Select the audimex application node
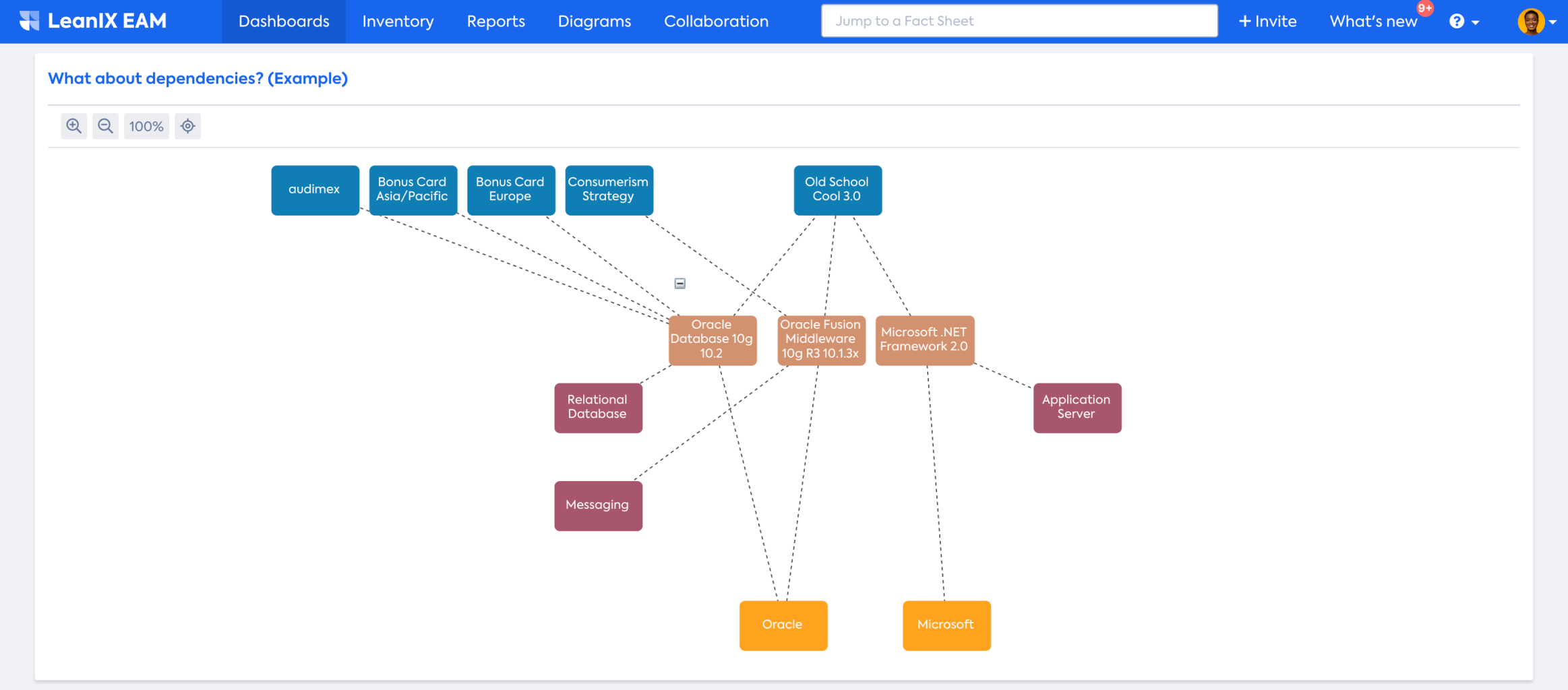1568x690 pixels. click(315, 190)
